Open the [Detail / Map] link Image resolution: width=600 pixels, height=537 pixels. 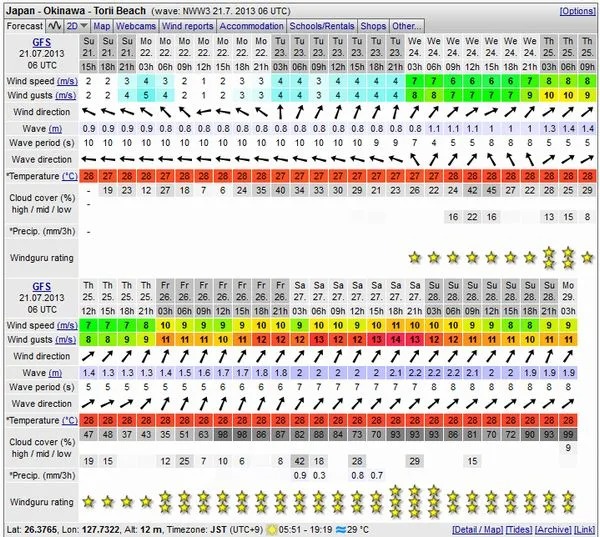[x=477, y=529]
